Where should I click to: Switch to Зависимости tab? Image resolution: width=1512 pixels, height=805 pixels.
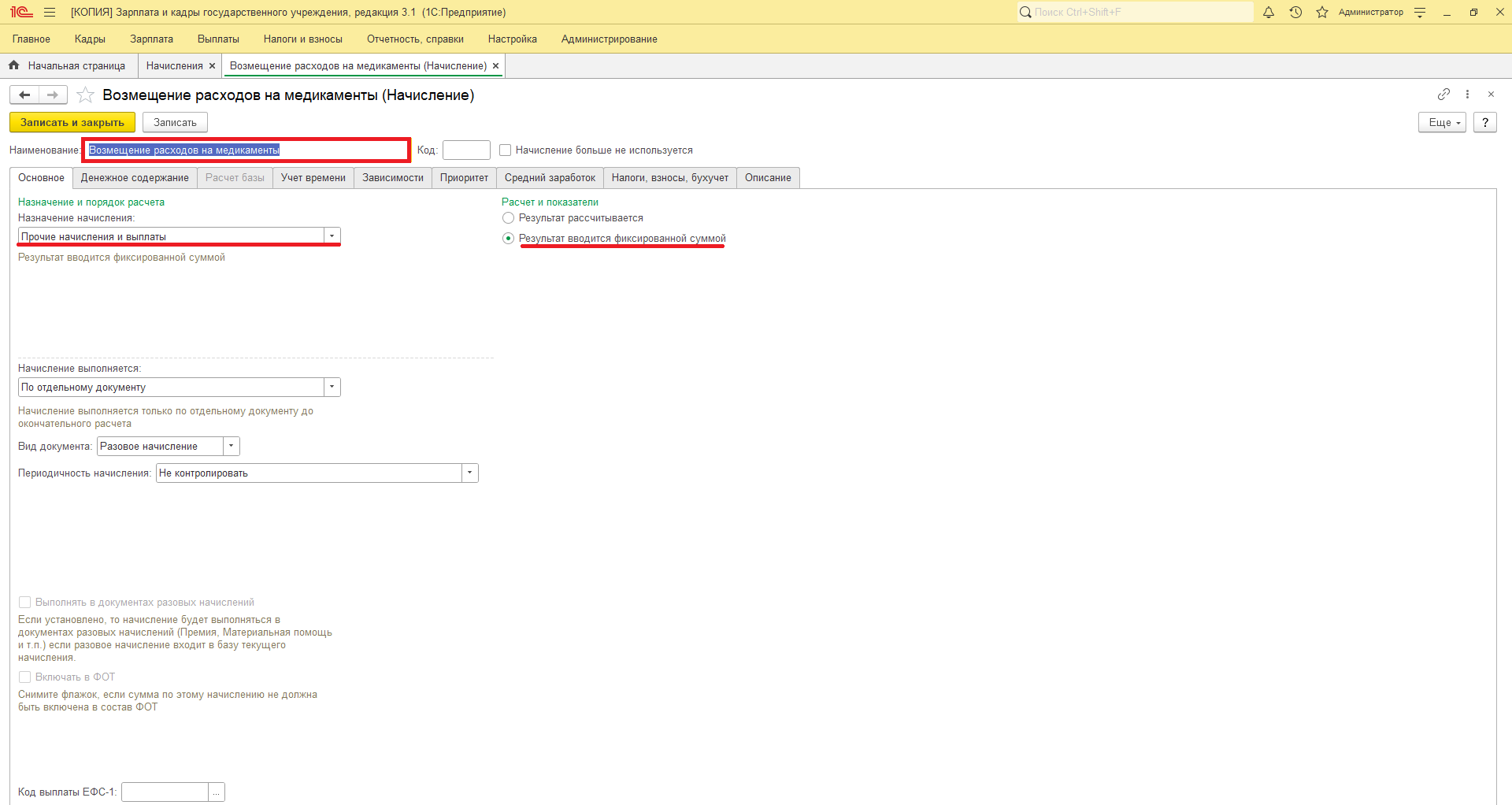tap(393, 178)
